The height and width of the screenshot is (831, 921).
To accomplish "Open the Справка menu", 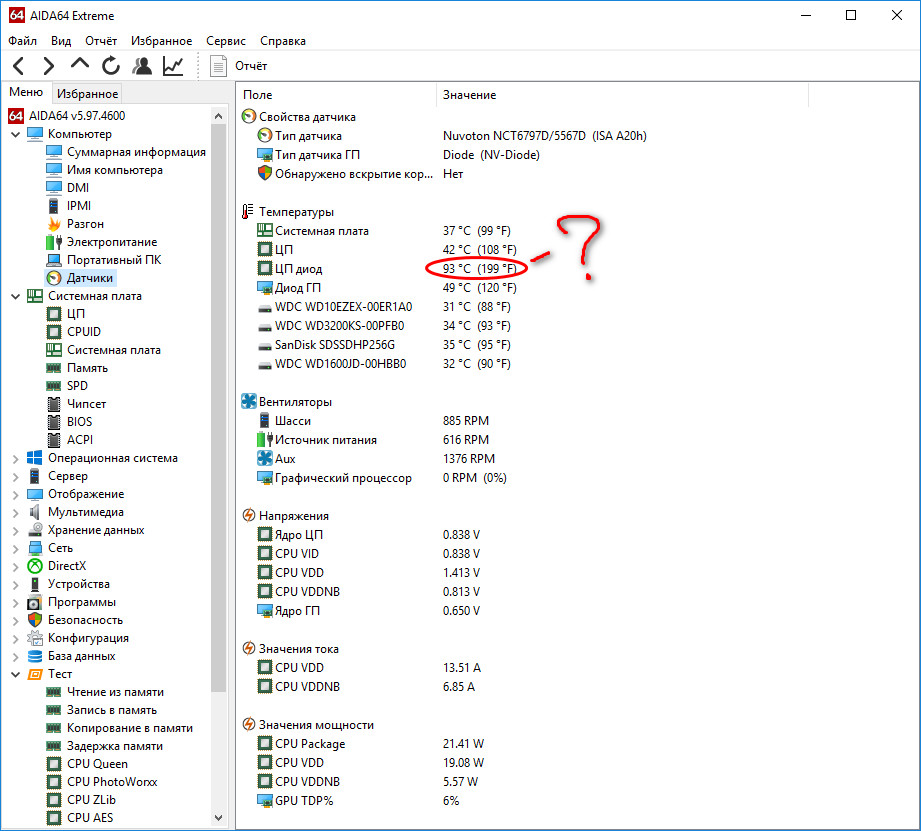I will pos(283,41).
